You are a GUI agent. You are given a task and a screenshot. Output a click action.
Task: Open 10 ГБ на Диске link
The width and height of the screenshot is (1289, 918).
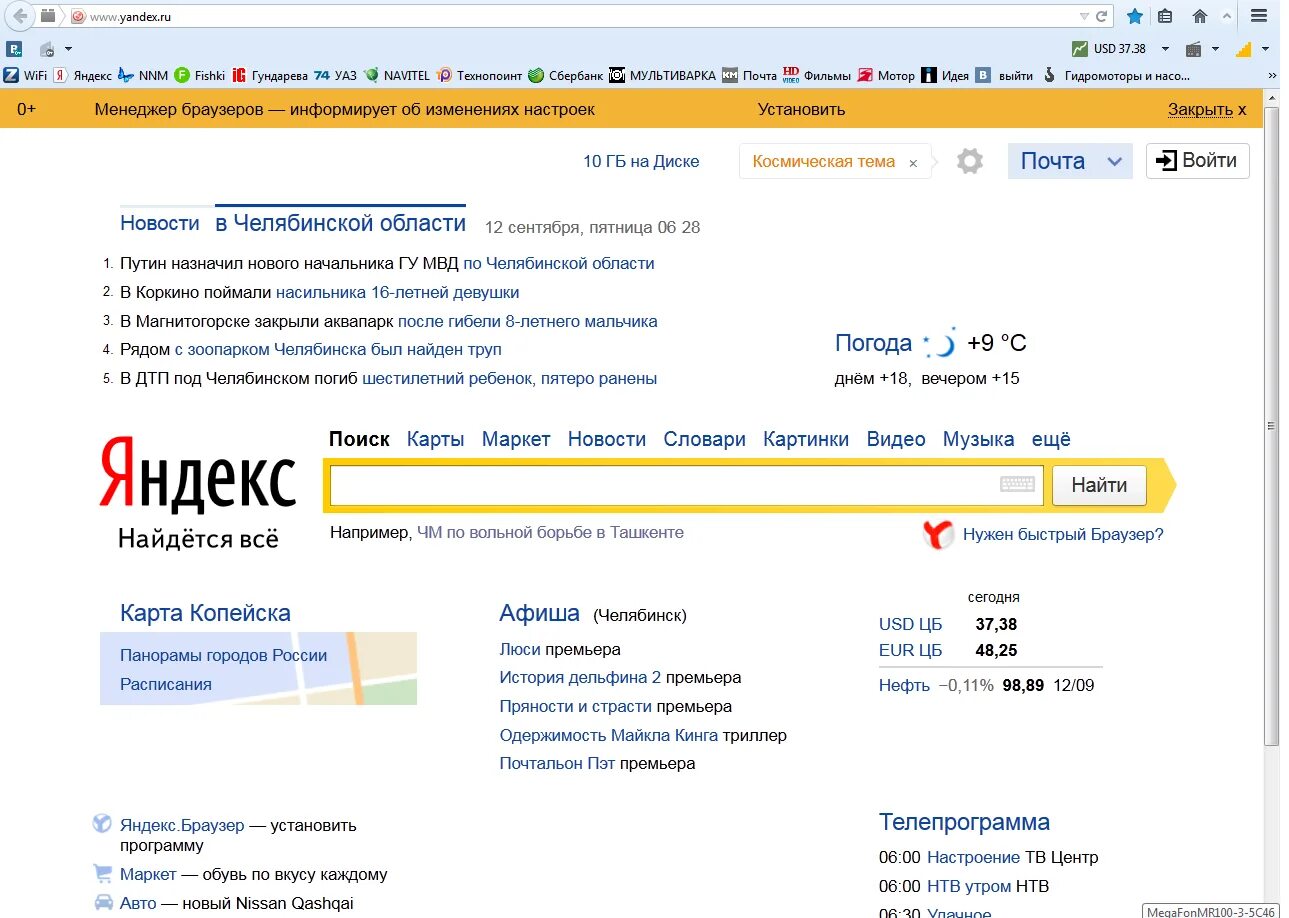641,161
